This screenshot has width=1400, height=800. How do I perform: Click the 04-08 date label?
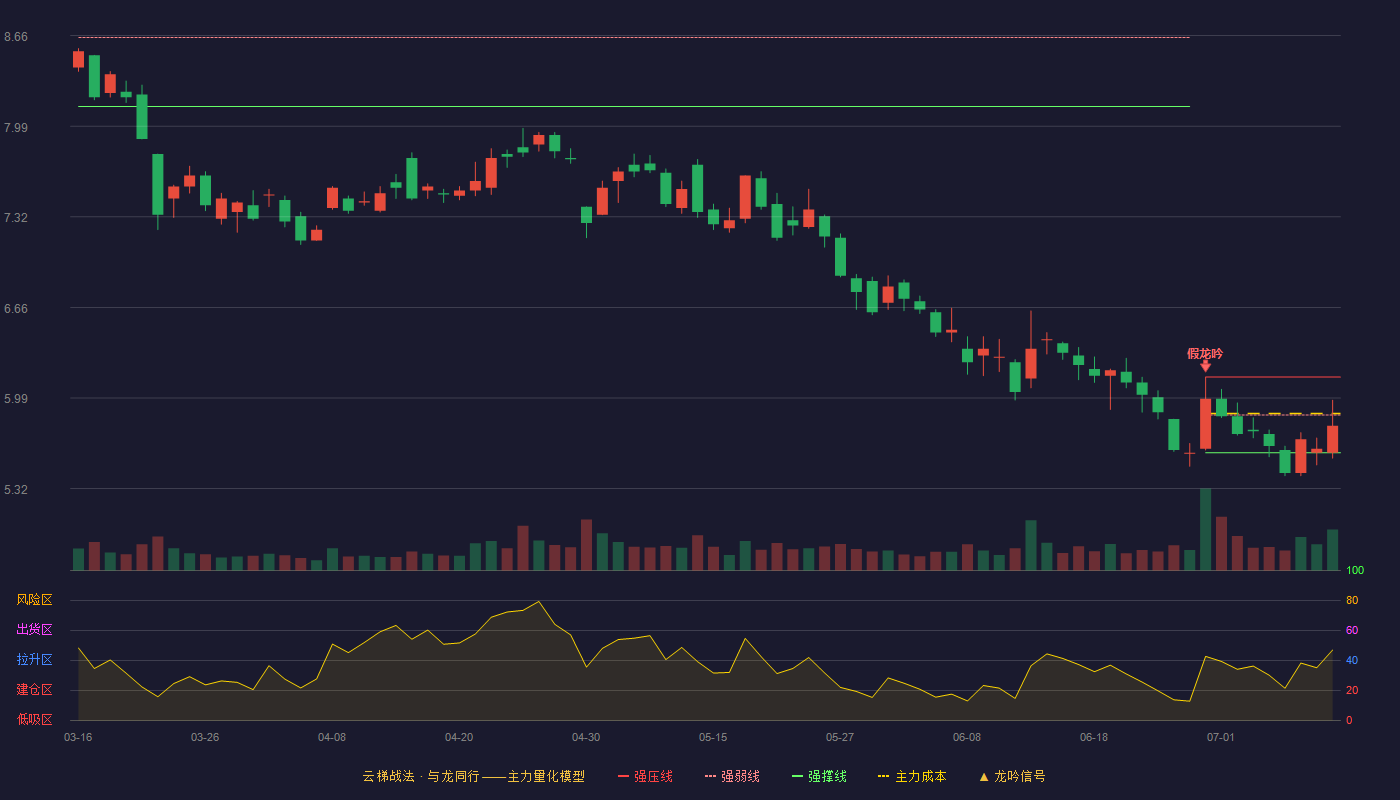coord(332,737)
